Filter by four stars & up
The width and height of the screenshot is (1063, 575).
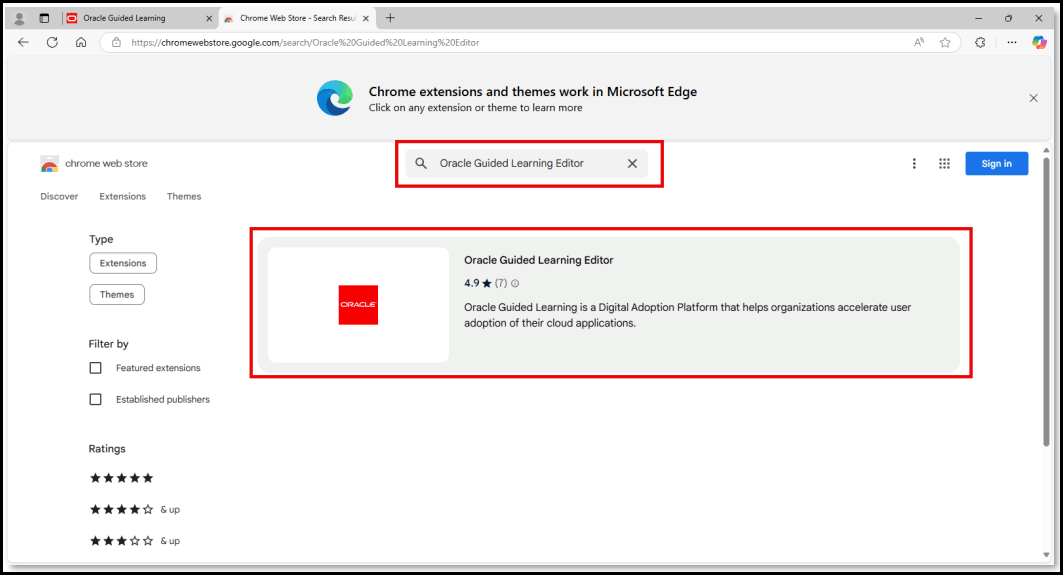click(x=135, y=509)
